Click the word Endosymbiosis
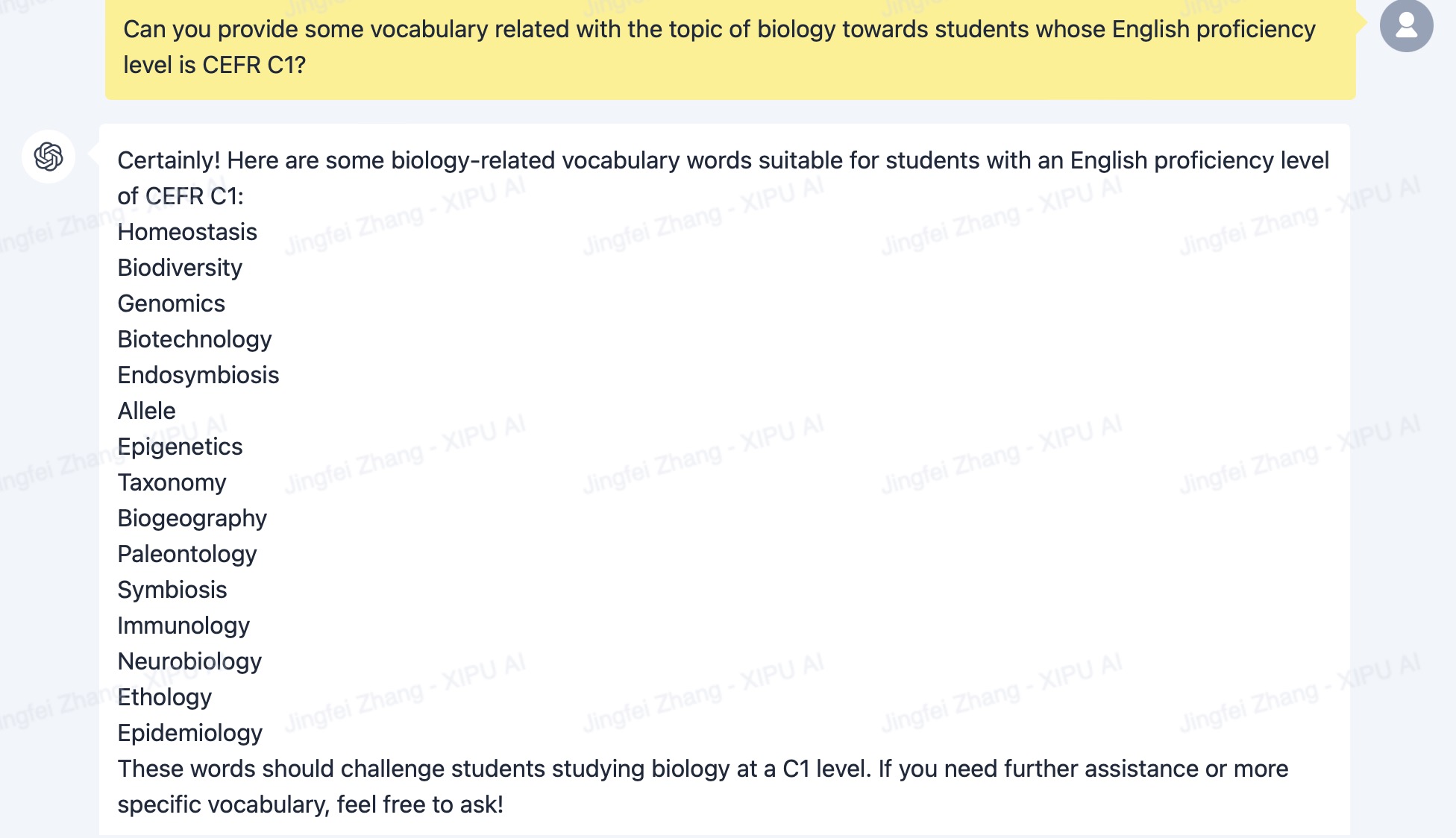Image resolution: width=1456 pixels, height=838 pixels. [198, 375]
